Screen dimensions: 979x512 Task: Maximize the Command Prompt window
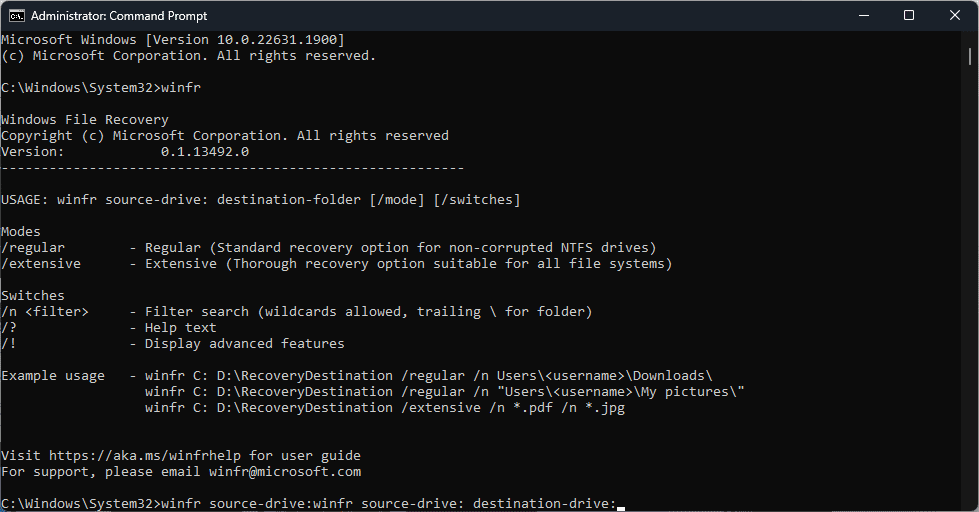point(909,16)
